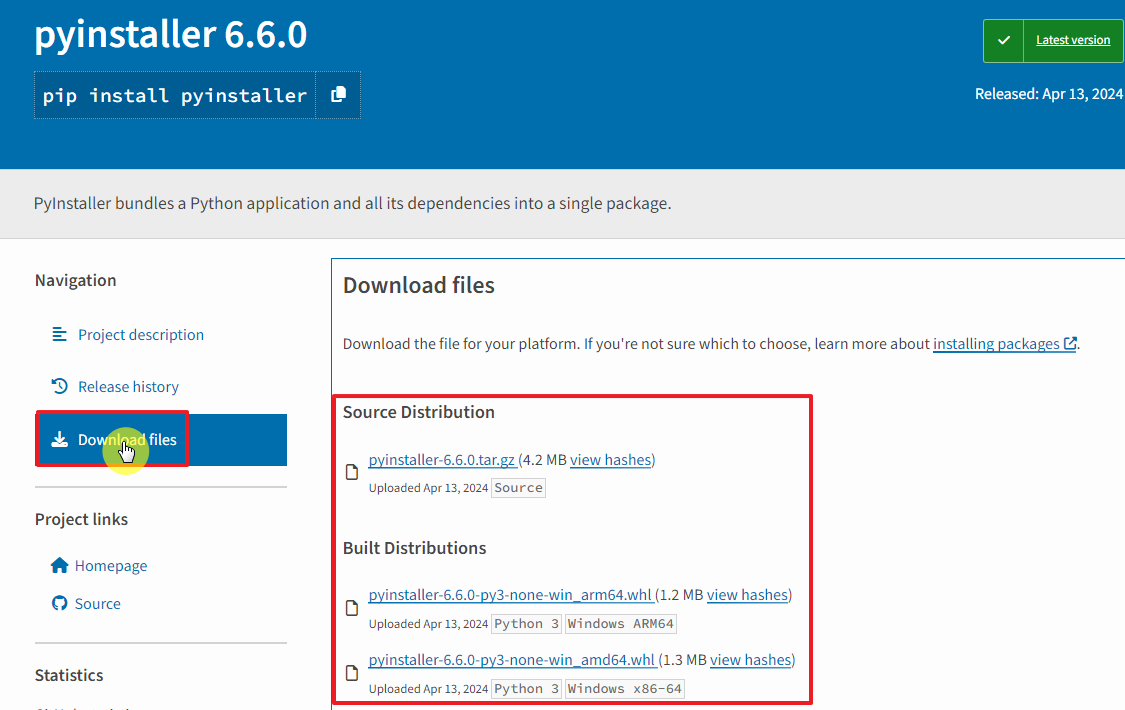View hashes for win_amd64 wheel
This screenshot has height=710, width=1125.
[x=750, y=660]
